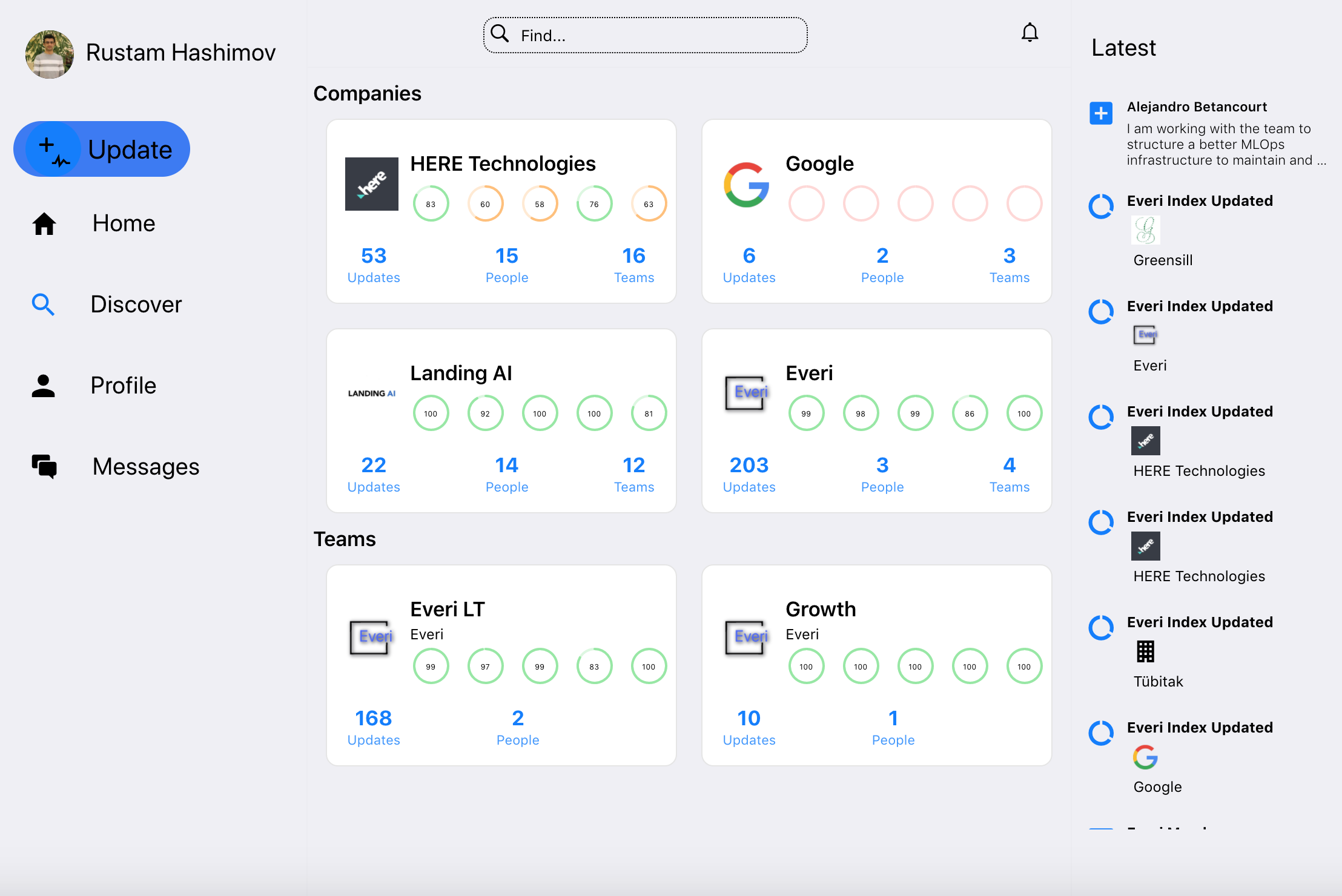This screenshot has height=896, width=1342.
Task: Click Landing AI company logo
Action: pos(371,394)
